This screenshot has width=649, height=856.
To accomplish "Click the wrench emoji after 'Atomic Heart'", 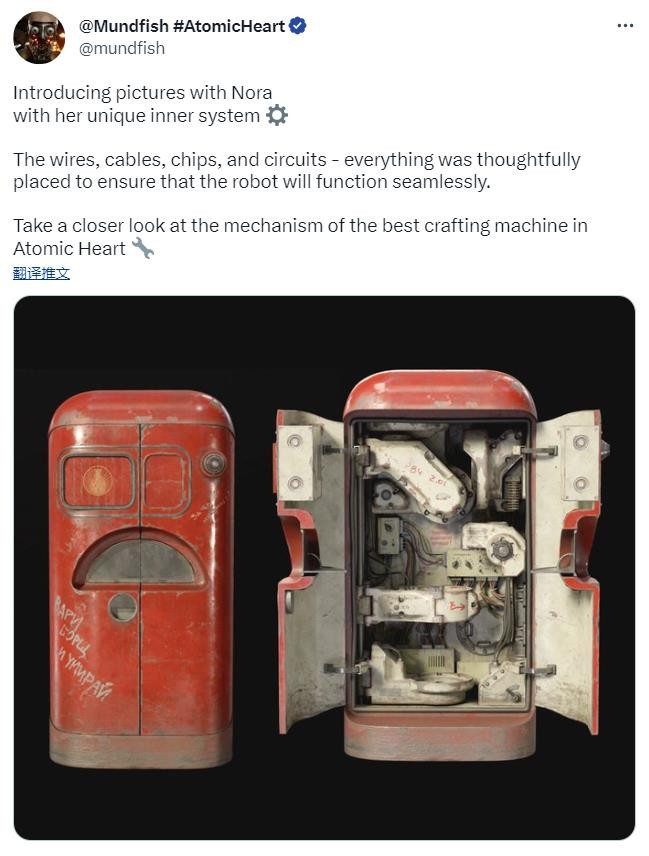I will (x=143, y=248).
